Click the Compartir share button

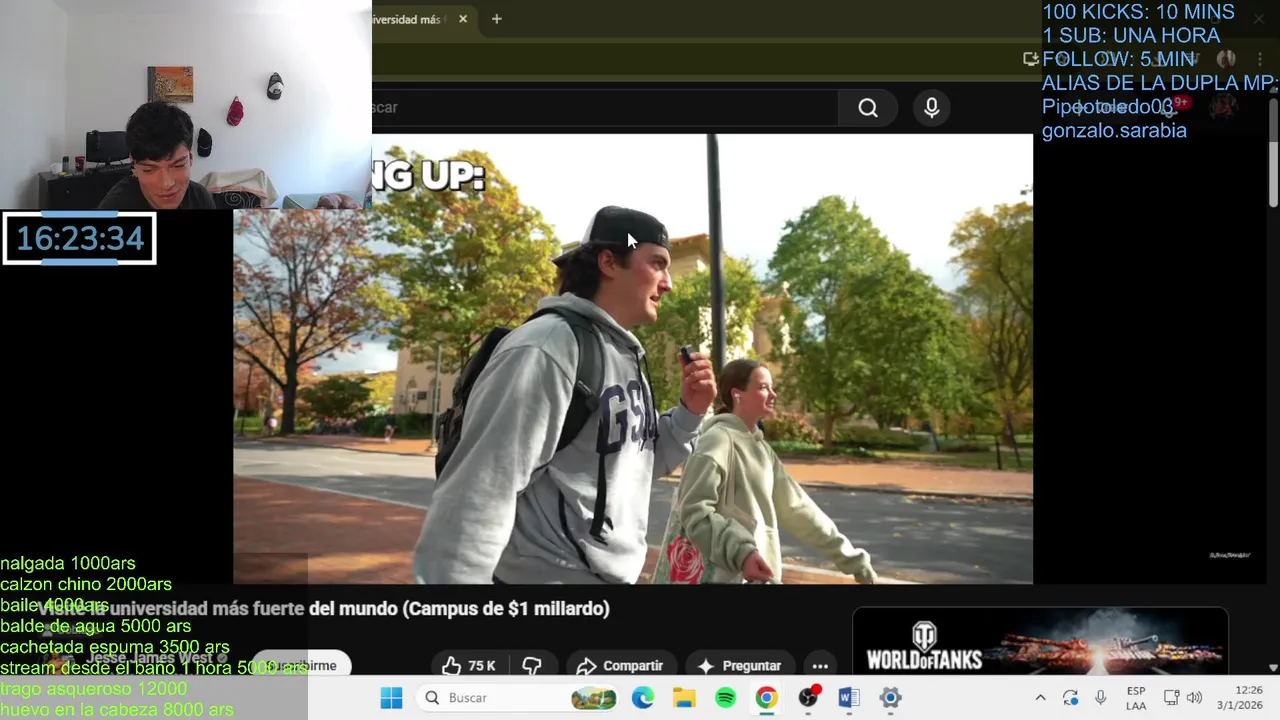coord(620,666)
